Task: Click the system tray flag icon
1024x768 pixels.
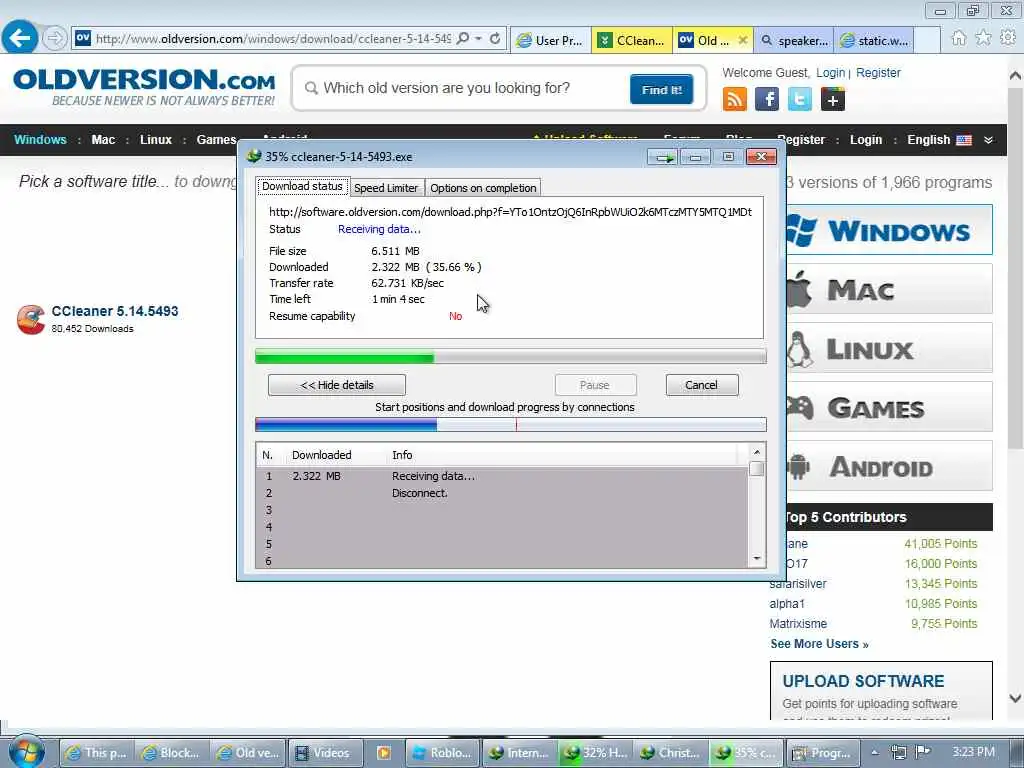Action: click(923, 752)
